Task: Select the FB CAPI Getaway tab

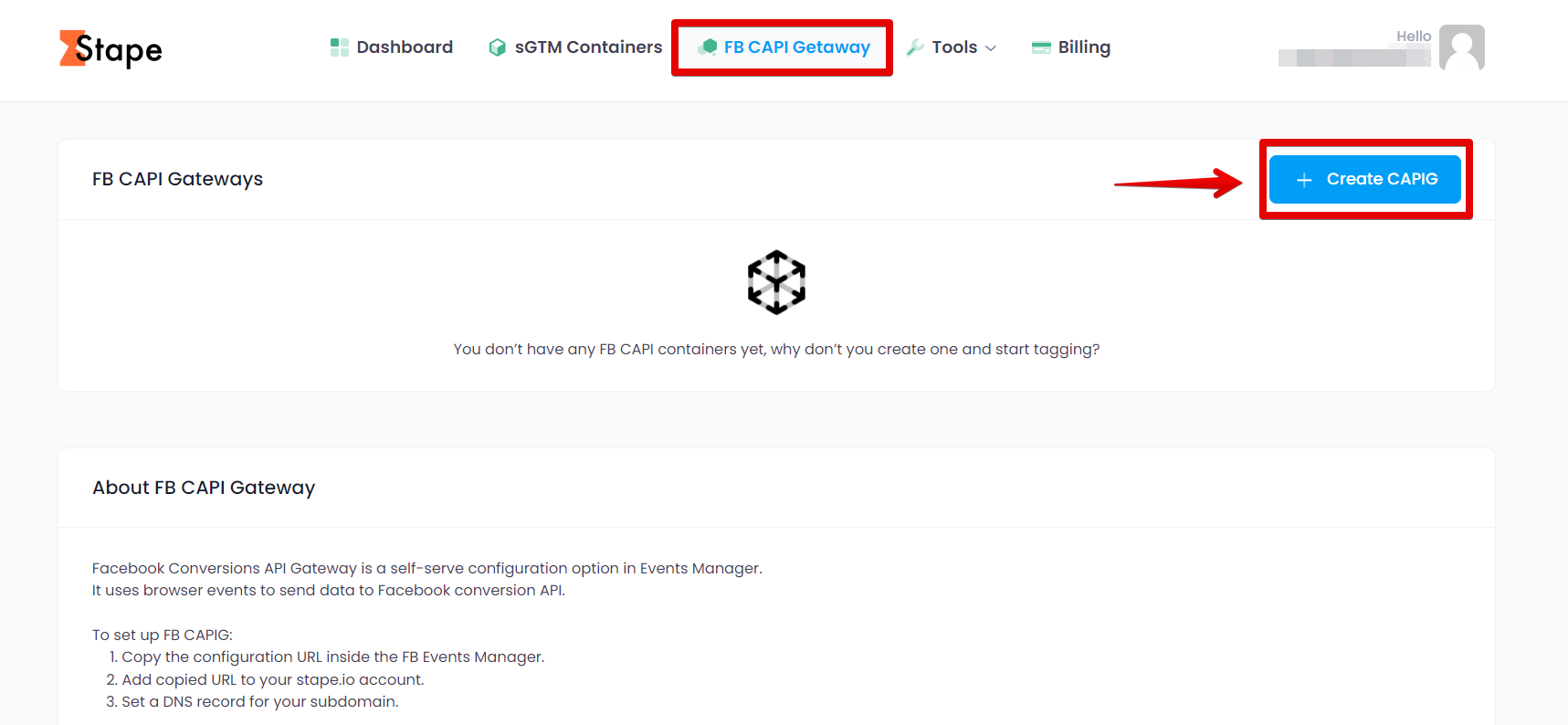Action: click(x=783, y=47)
